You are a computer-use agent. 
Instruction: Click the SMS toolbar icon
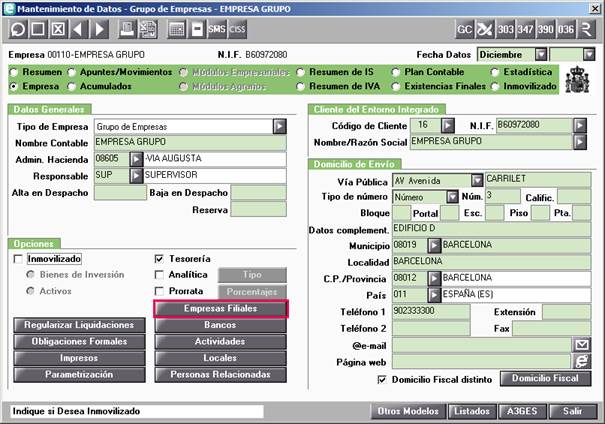point(216,29)
